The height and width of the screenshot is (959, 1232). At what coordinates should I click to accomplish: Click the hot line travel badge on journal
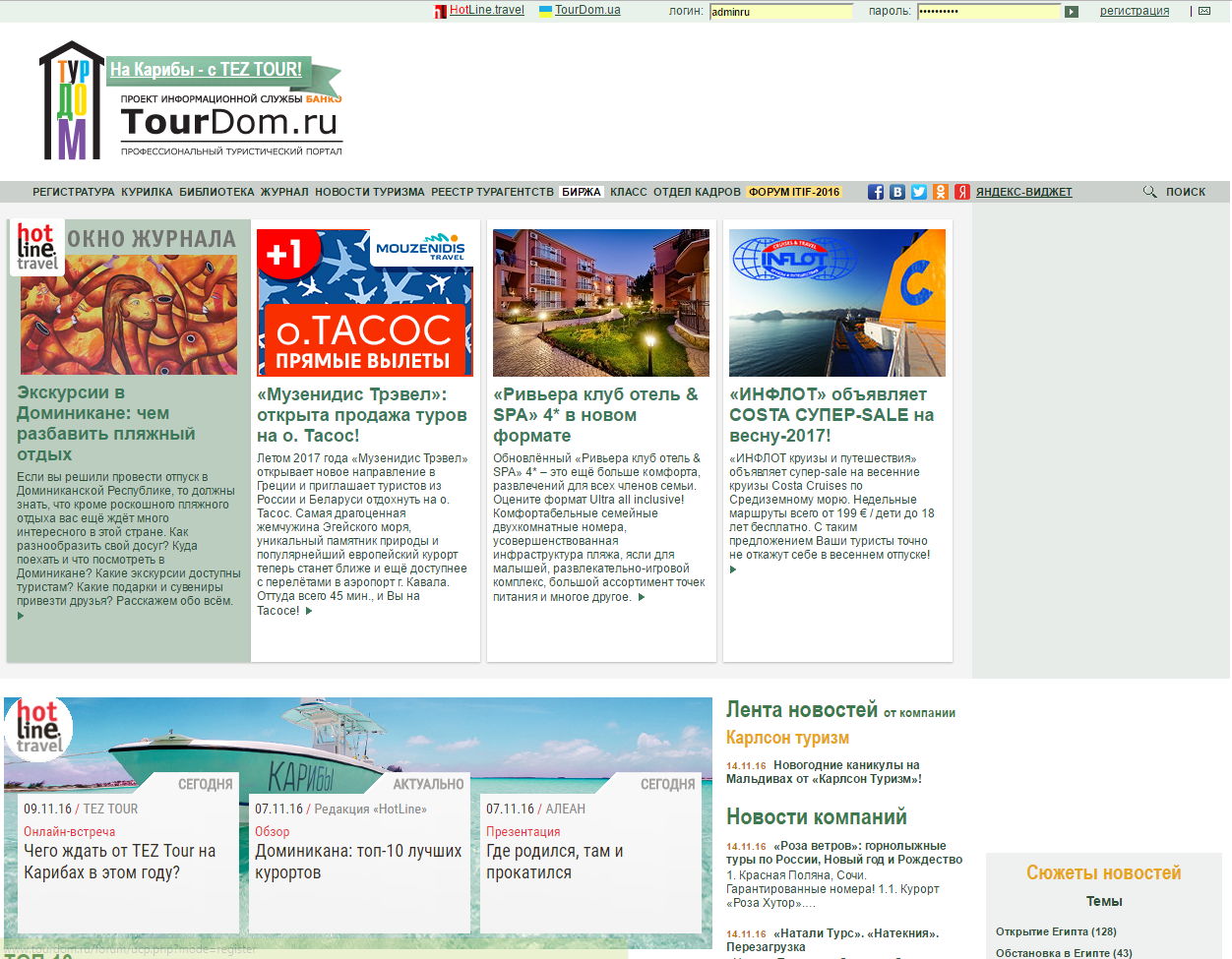(x=36, y=246)
